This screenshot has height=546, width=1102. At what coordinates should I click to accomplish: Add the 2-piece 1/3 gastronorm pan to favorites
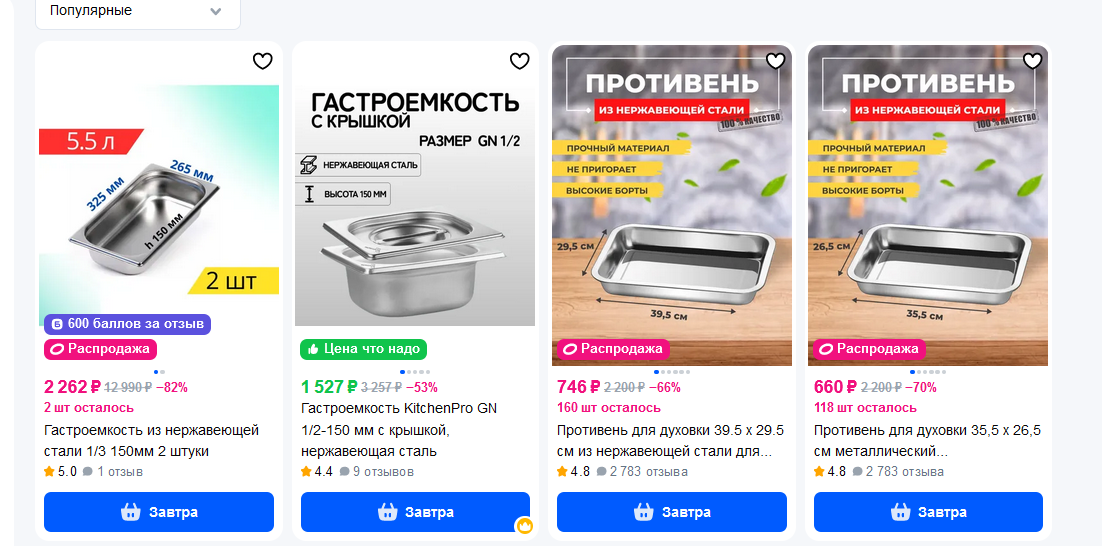click(x=262, y=62)
